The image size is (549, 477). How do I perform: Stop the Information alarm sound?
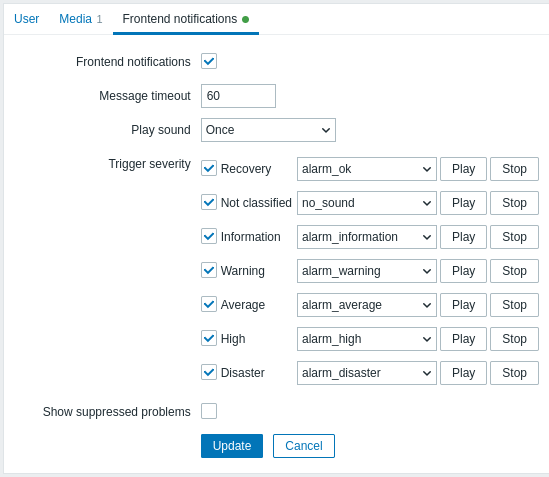tap(514, 237)
